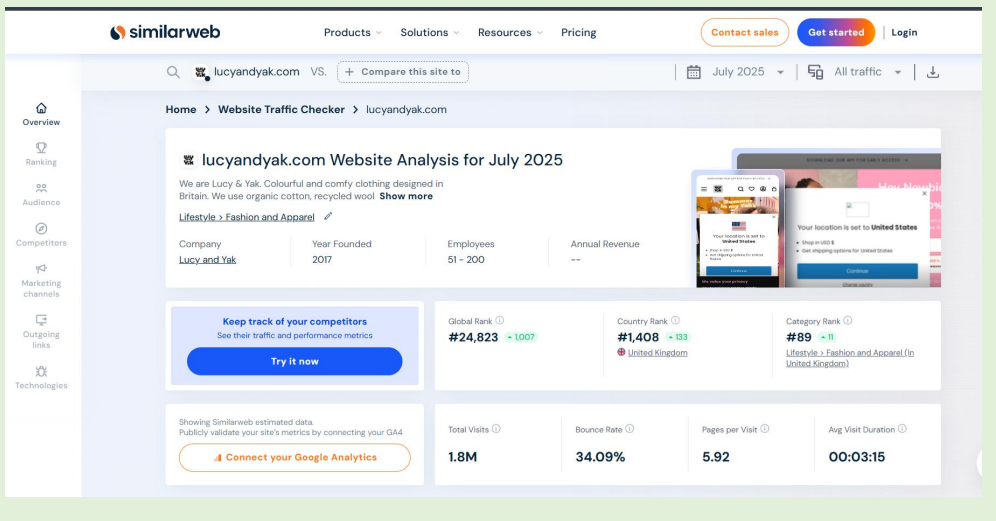996x521 pixels.
Task: Click Pricing in the top navigation
Action: tap(578, 32)
